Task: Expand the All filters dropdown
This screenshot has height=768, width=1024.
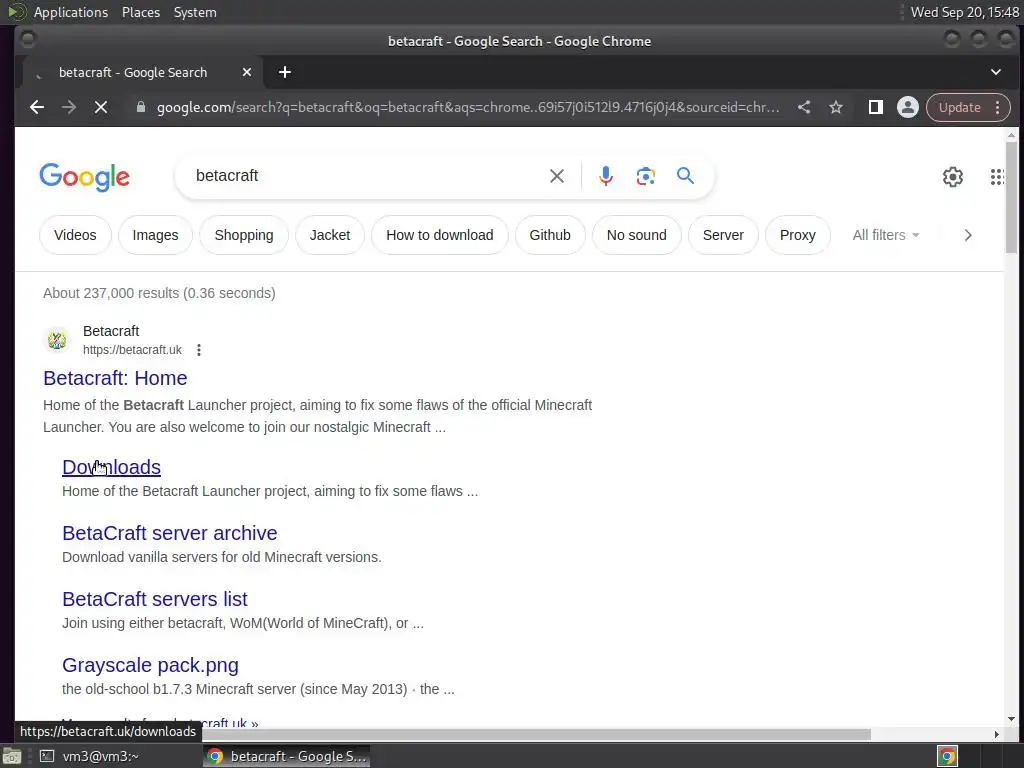Action: point(886,235)
